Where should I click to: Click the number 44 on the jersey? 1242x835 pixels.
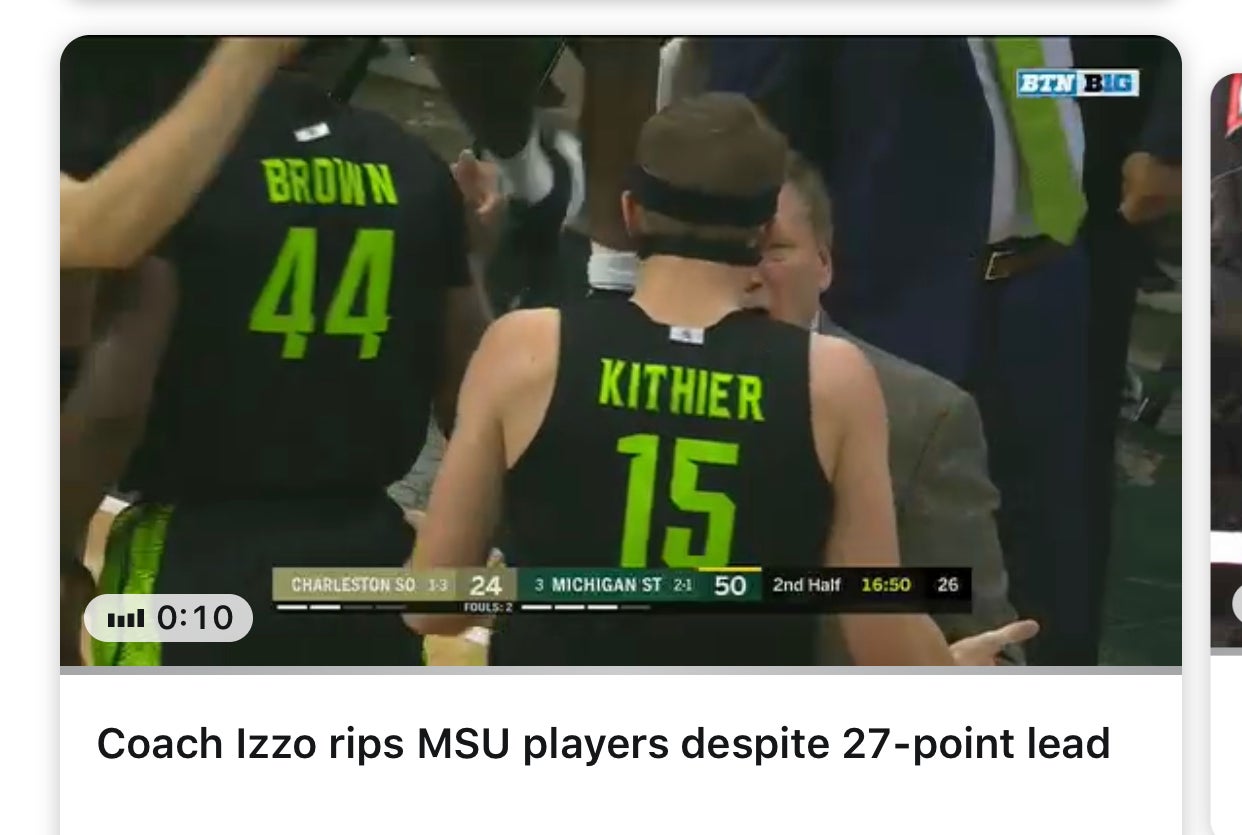[322, 291]
